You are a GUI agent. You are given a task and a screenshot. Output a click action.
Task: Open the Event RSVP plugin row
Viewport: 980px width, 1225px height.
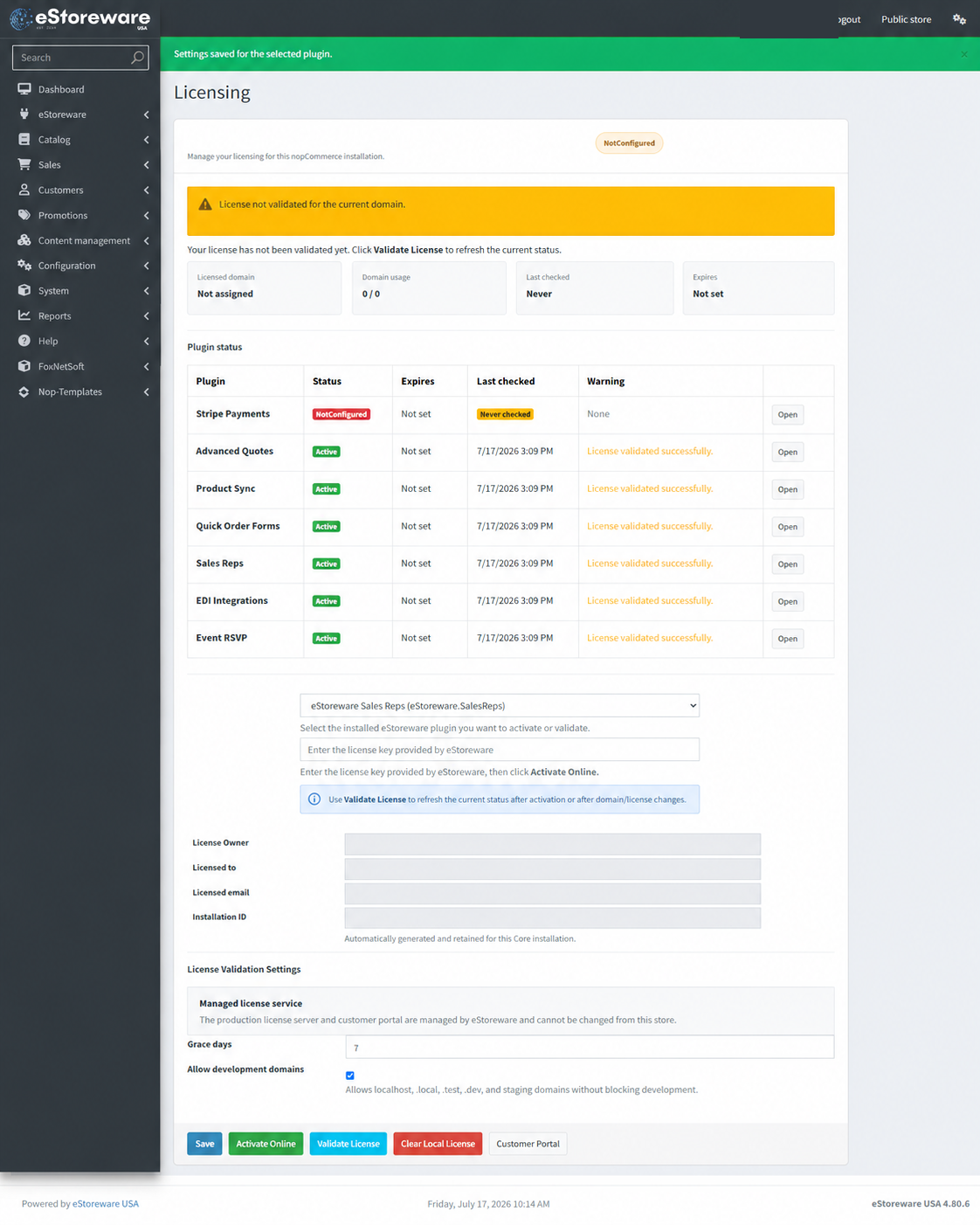tap(788, 639)
